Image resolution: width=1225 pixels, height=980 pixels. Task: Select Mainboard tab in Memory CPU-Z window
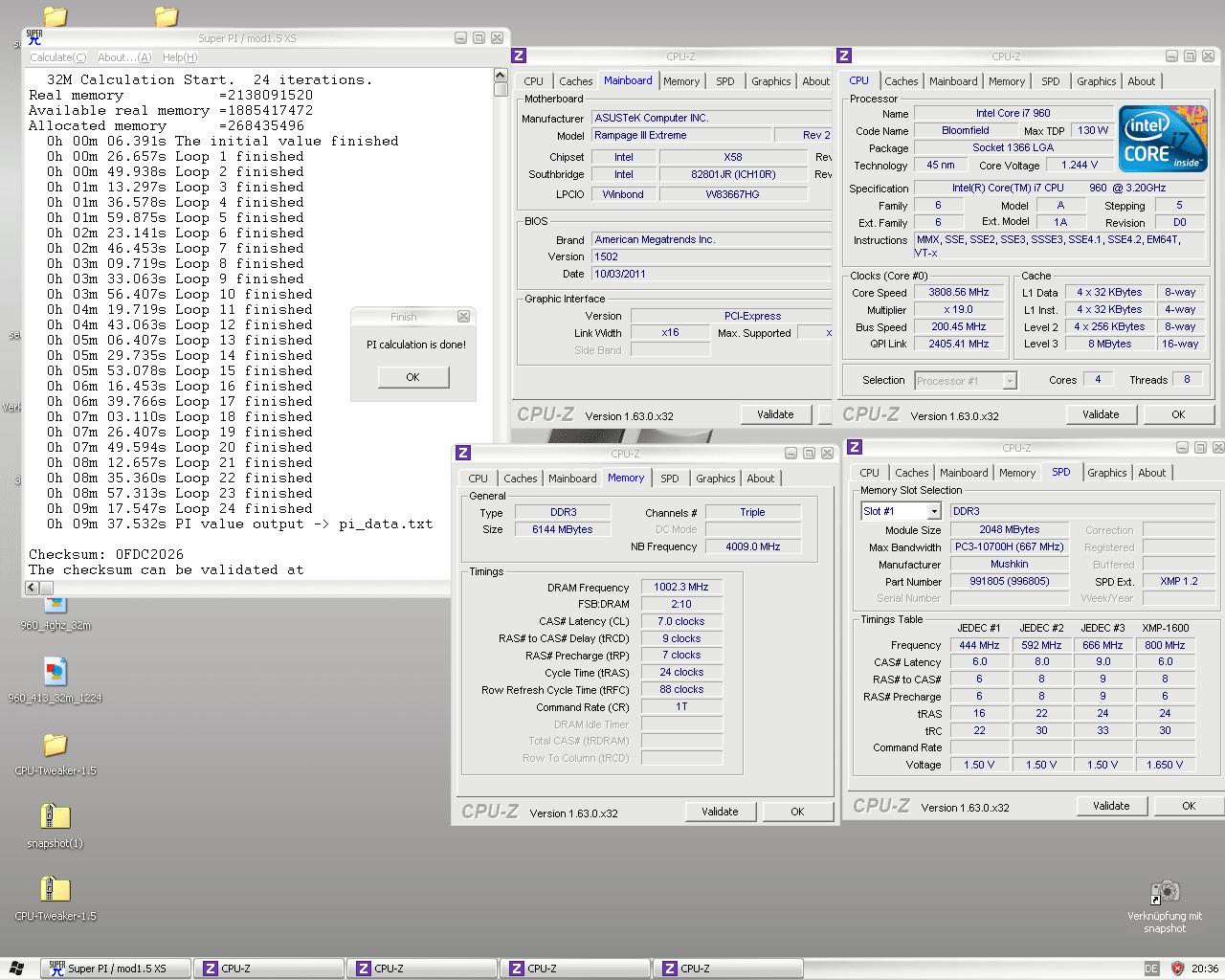click(572, 479)
